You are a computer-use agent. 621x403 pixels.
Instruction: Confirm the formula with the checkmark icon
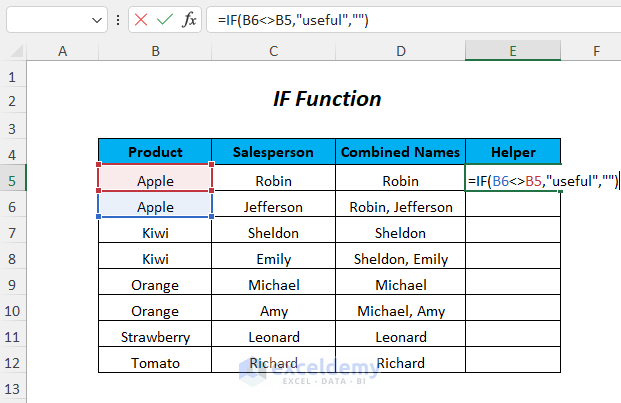coord(165,20)
